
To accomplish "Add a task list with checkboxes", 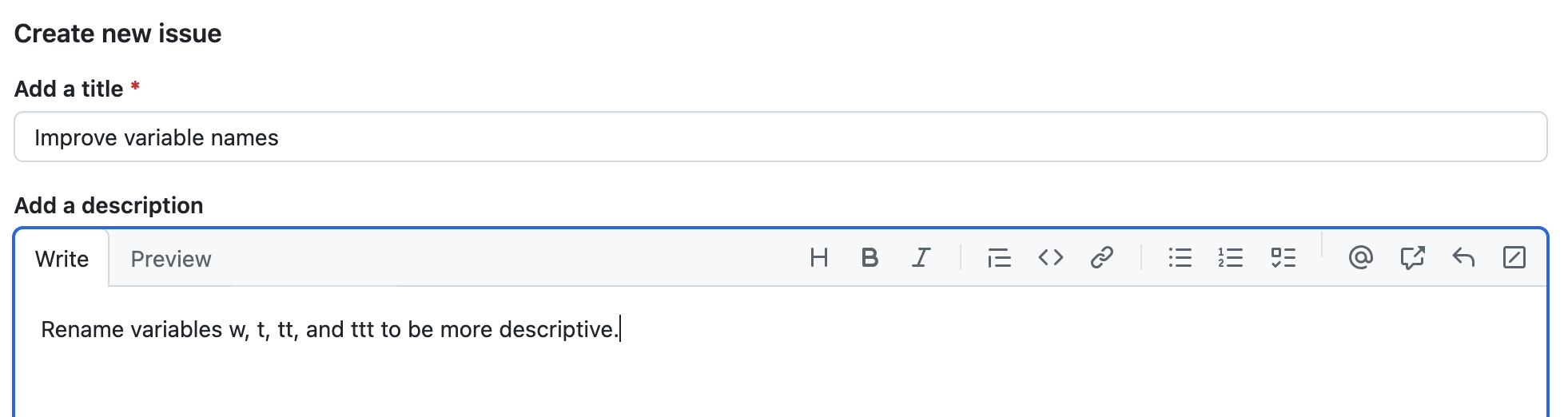I will [x=1283, y=258].
